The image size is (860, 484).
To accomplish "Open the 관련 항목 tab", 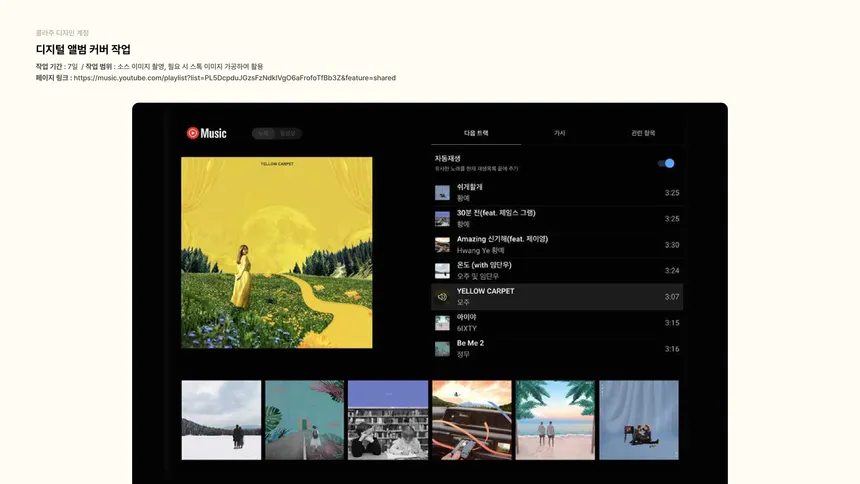I will coord(643,133).
